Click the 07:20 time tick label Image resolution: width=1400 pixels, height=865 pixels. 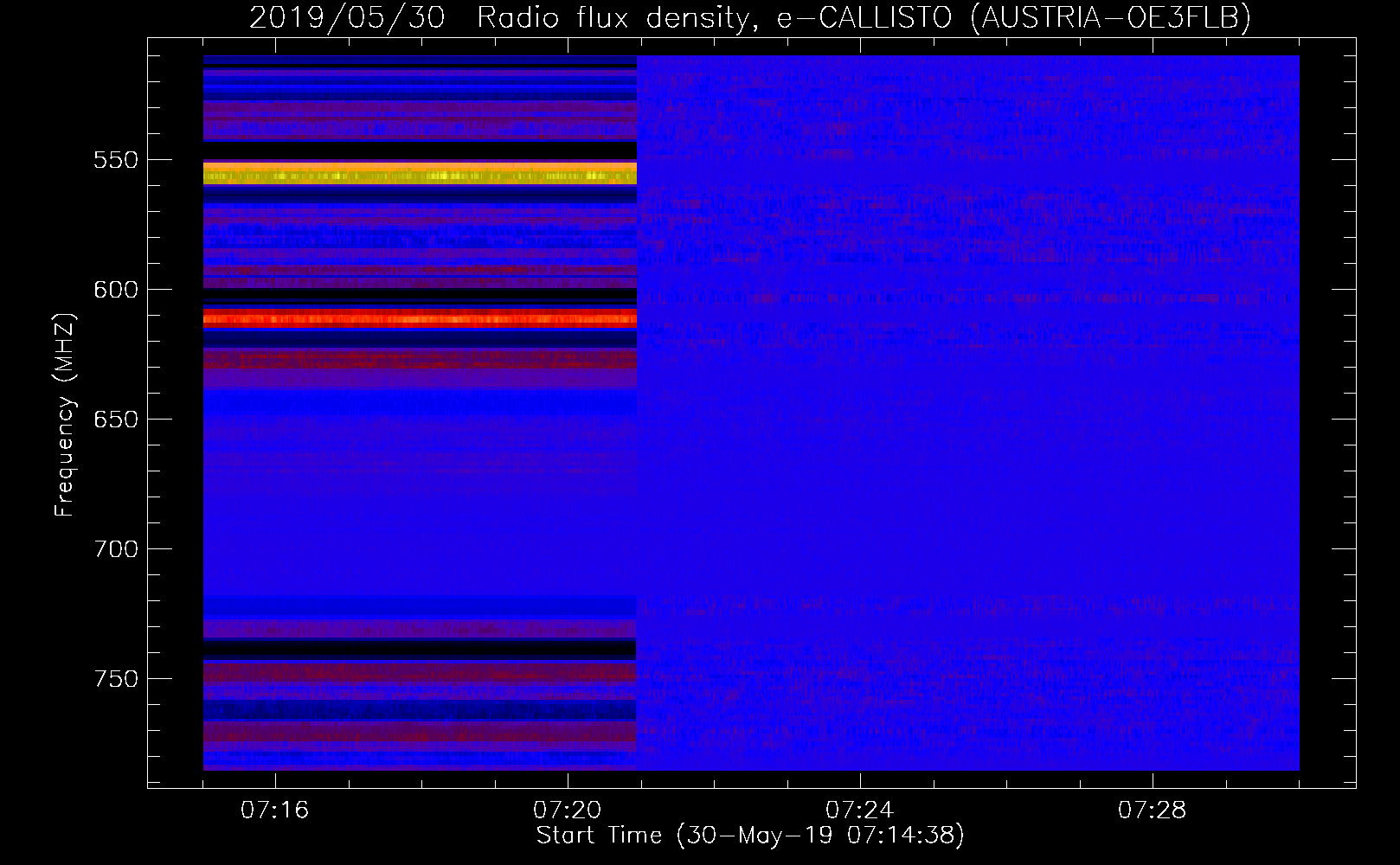pos(568,810)
